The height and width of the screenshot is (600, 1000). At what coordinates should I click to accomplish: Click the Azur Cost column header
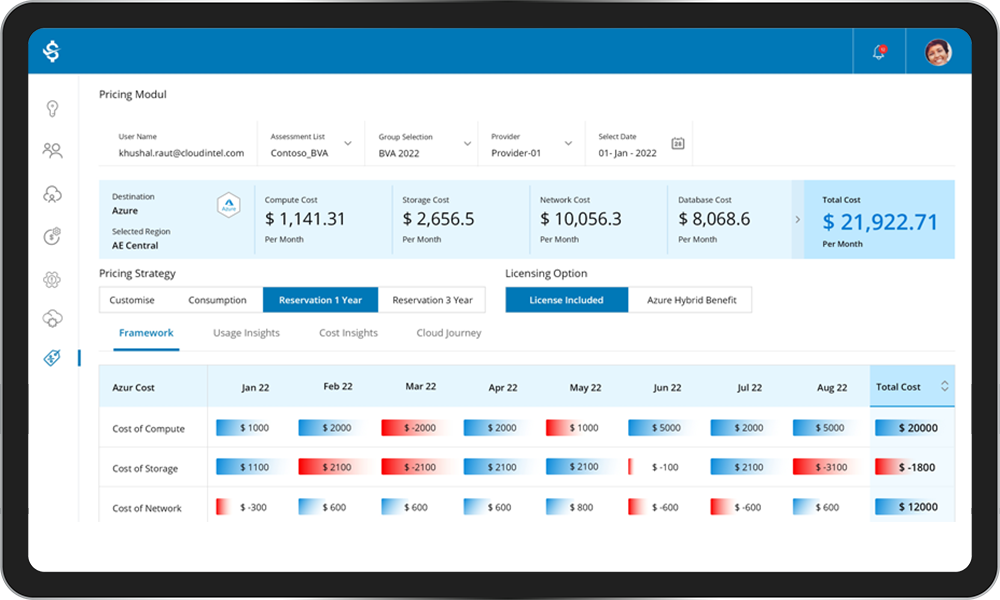pos(133,388)
